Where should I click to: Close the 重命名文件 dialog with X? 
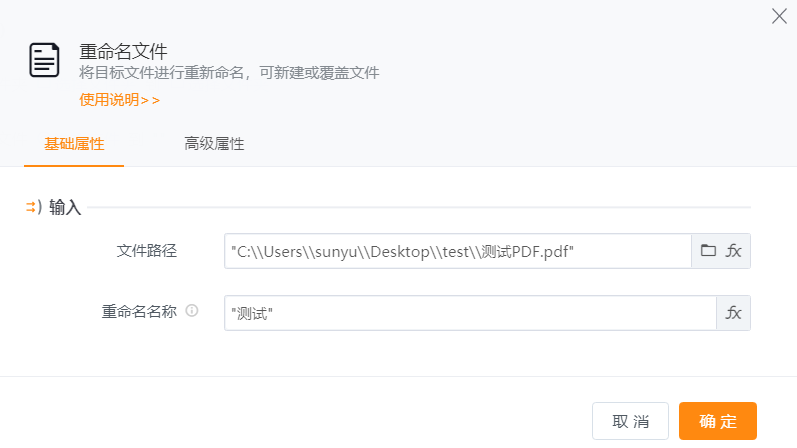(x=779, y=16)
